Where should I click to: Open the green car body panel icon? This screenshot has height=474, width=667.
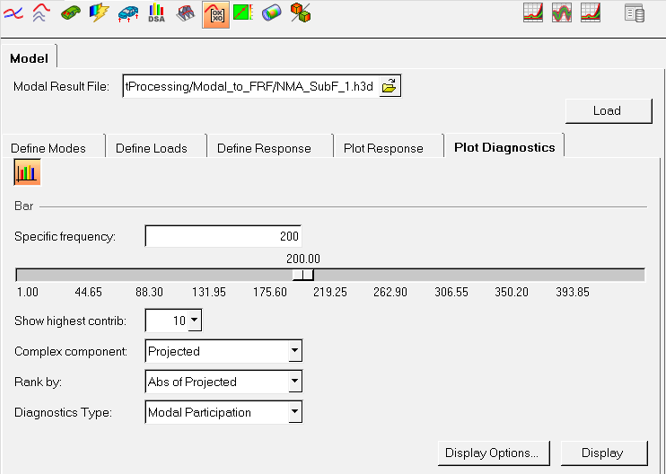[71, 13]
